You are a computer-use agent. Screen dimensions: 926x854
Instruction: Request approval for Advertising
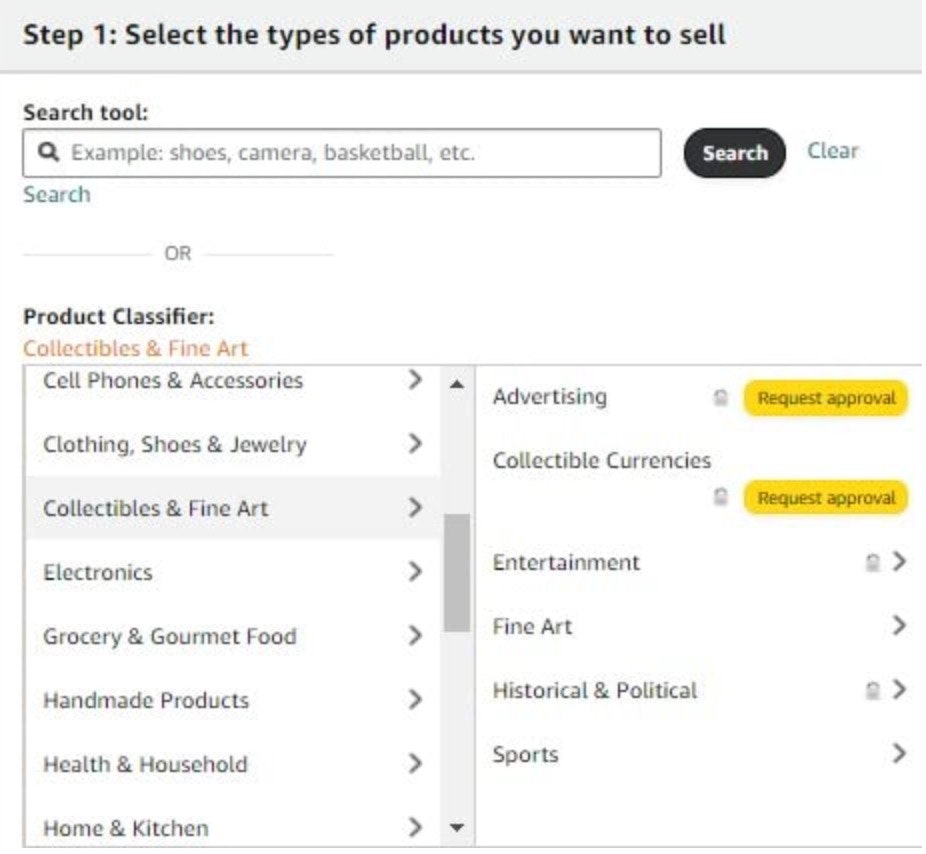click(826, 398)
